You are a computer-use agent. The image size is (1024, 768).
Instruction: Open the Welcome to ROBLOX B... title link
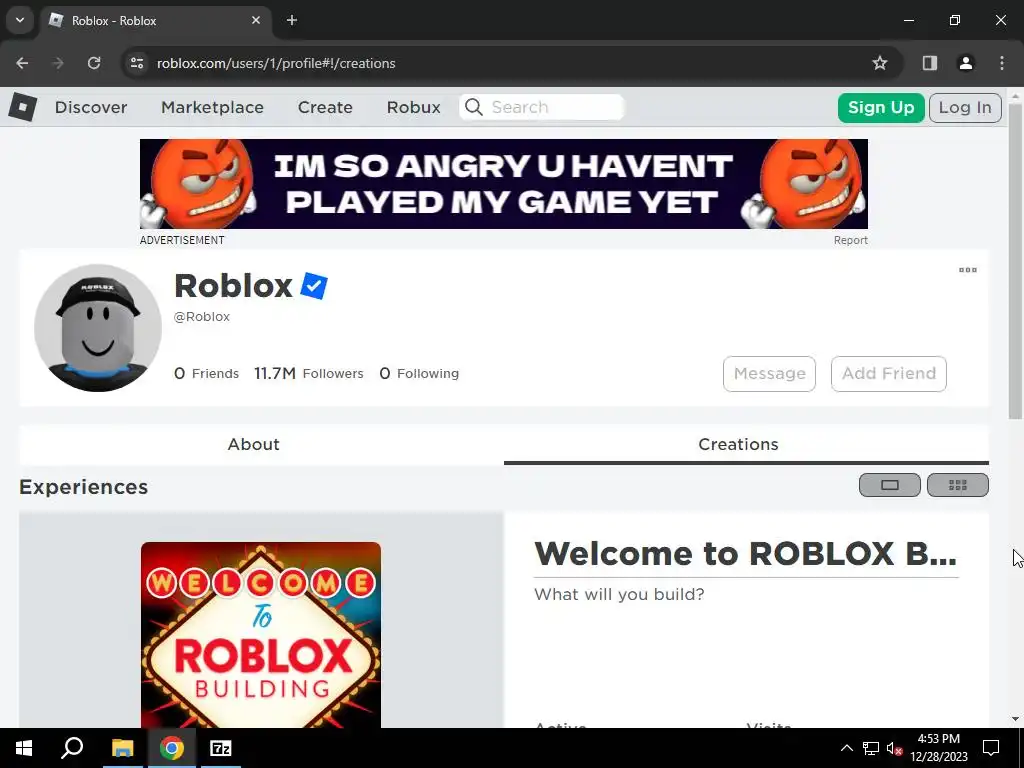click(745, 554)
